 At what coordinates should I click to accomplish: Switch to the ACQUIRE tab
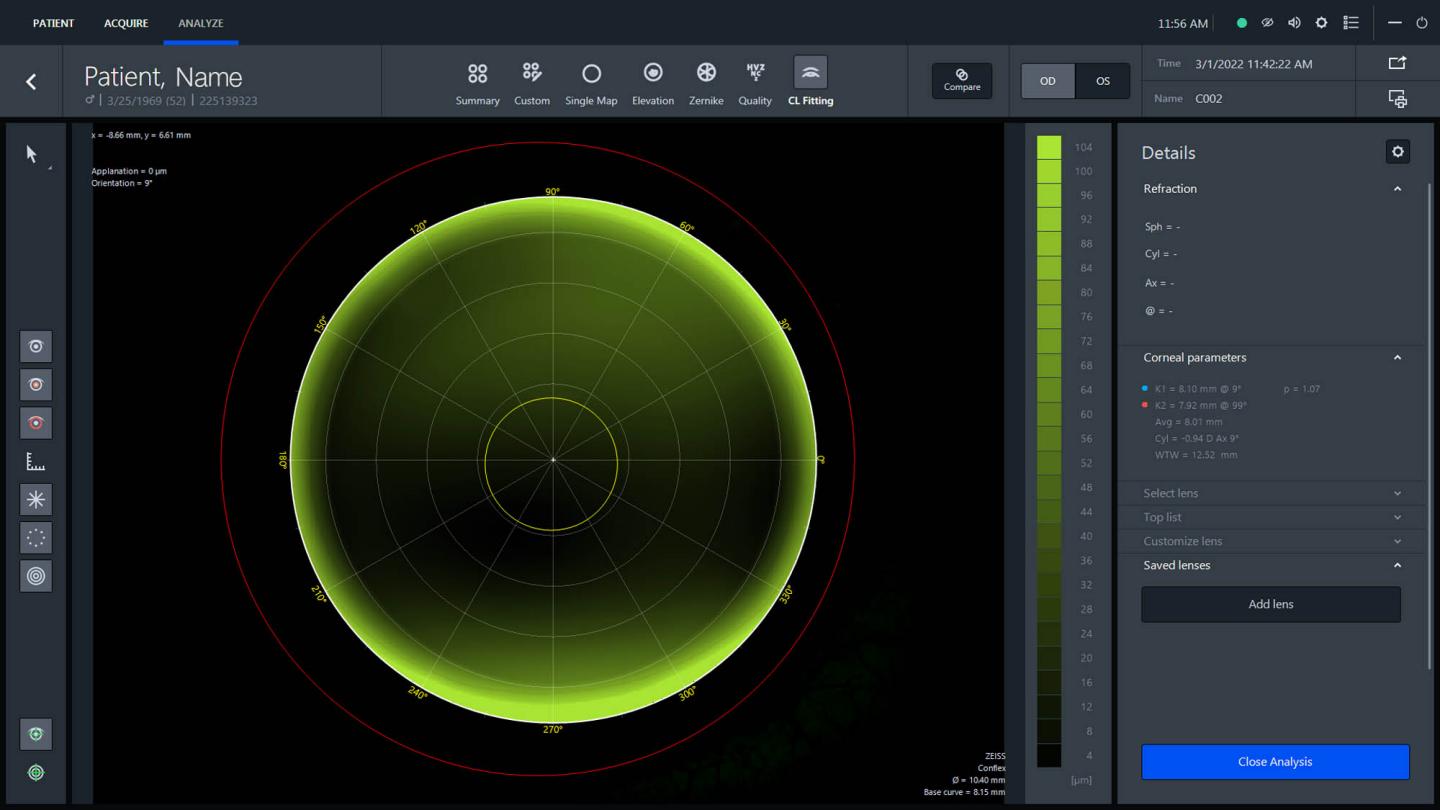tap(126, 23)
